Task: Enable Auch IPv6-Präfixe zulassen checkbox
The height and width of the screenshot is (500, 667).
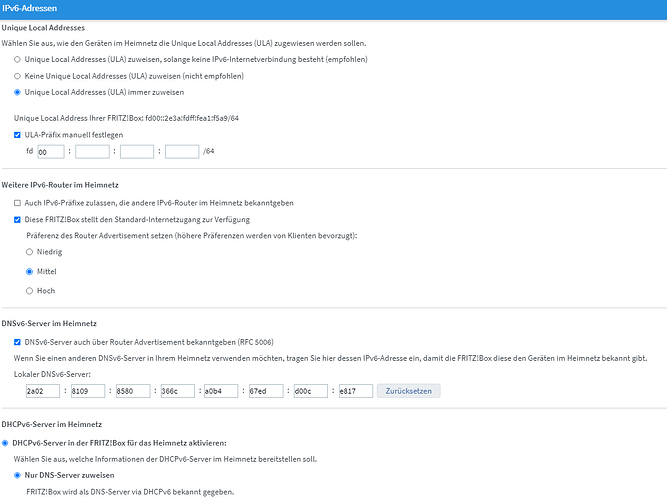Action: (18, 203)
